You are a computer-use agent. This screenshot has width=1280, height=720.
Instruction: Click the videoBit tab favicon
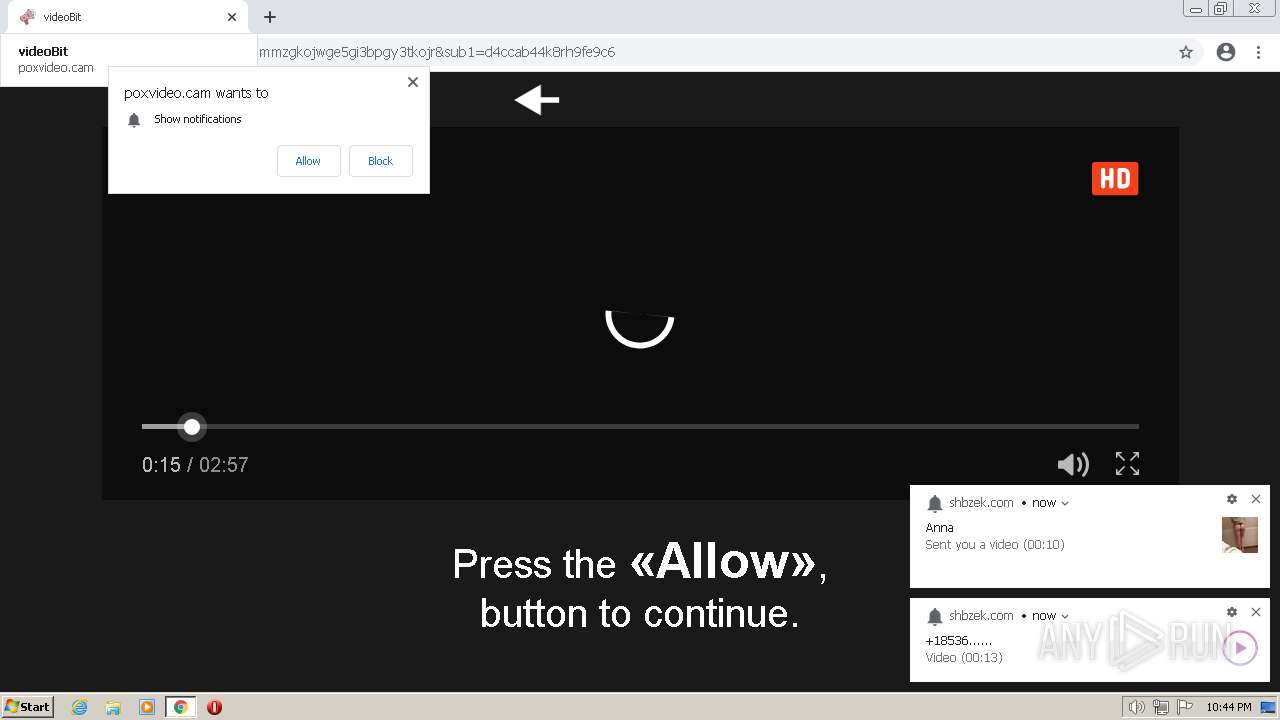tap(27, 17)
